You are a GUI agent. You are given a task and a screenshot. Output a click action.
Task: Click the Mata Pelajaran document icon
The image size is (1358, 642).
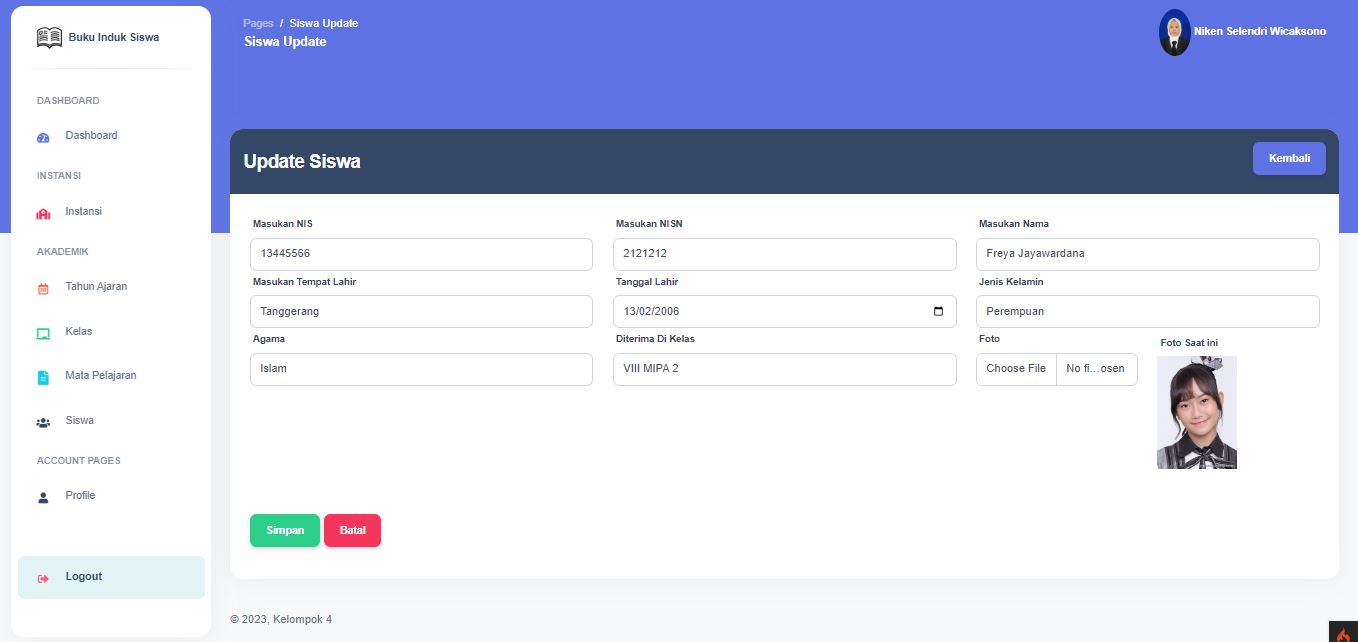[x=43, y=378]
